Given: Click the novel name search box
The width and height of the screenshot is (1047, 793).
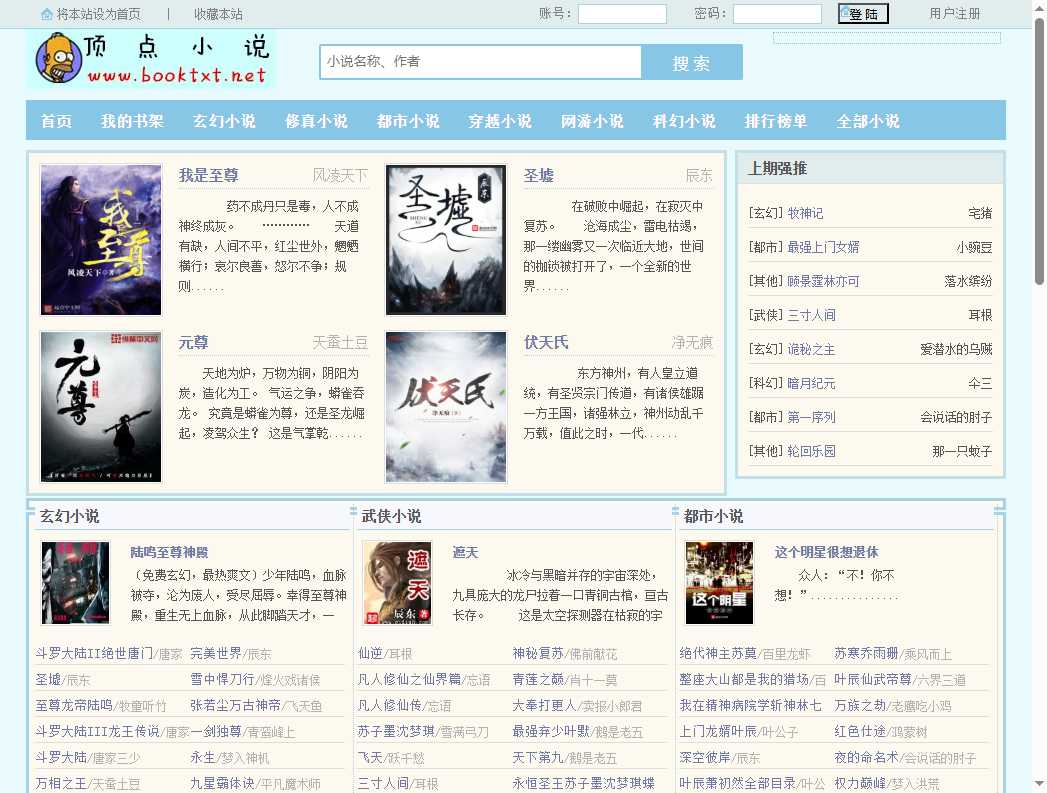Looking at the screenshot, I should coord(480,62).
